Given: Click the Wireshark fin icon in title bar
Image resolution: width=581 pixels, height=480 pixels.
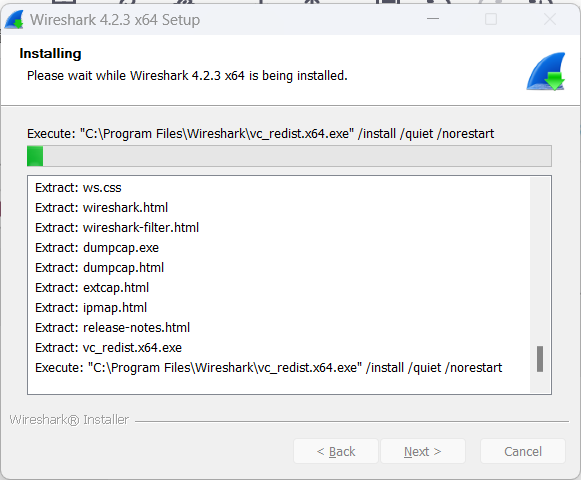Looking at the screenshot, I should [14, 20].
